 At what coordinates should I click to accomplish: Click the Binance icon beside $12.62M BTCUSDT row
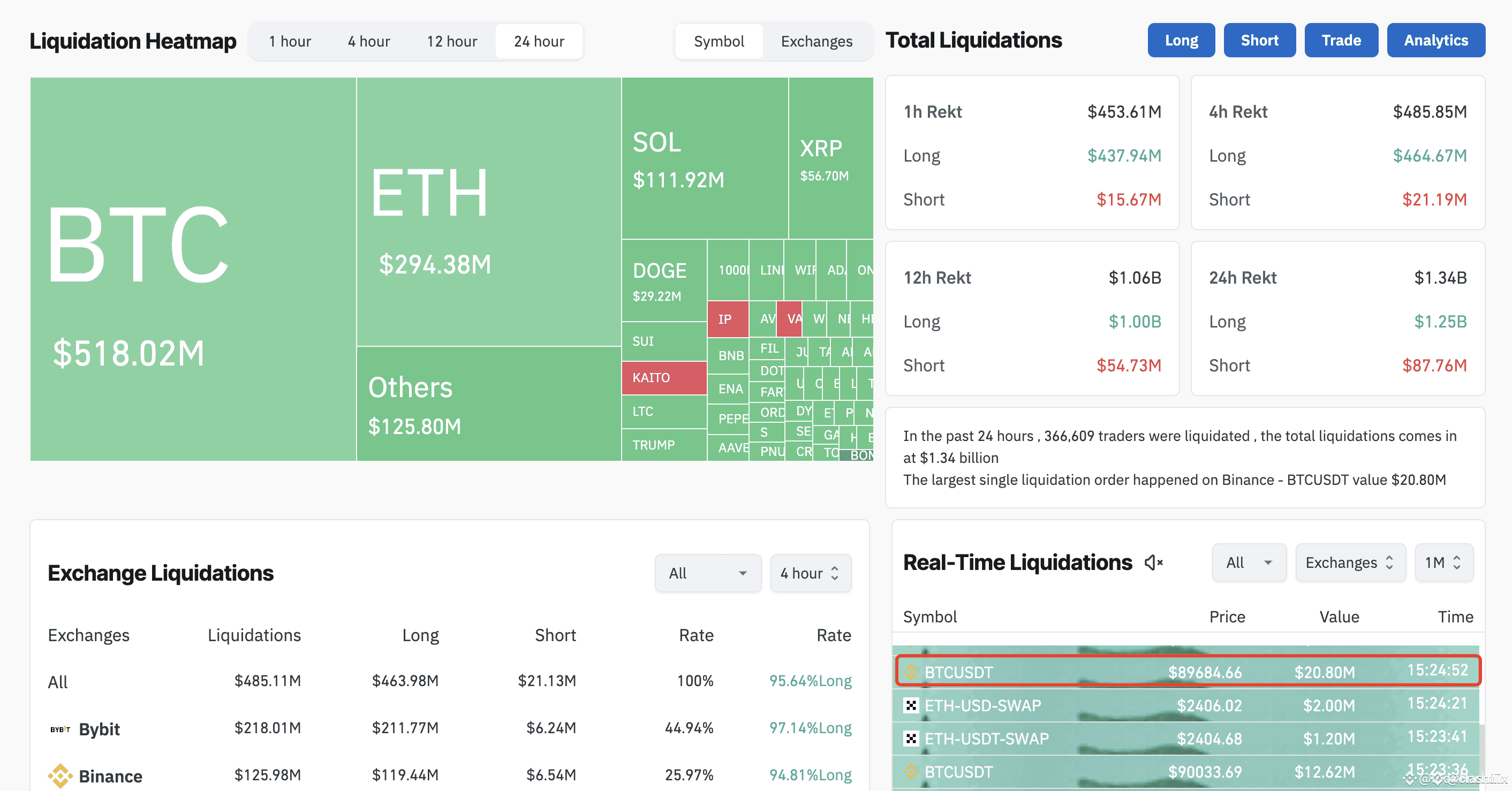click(911, 772)
